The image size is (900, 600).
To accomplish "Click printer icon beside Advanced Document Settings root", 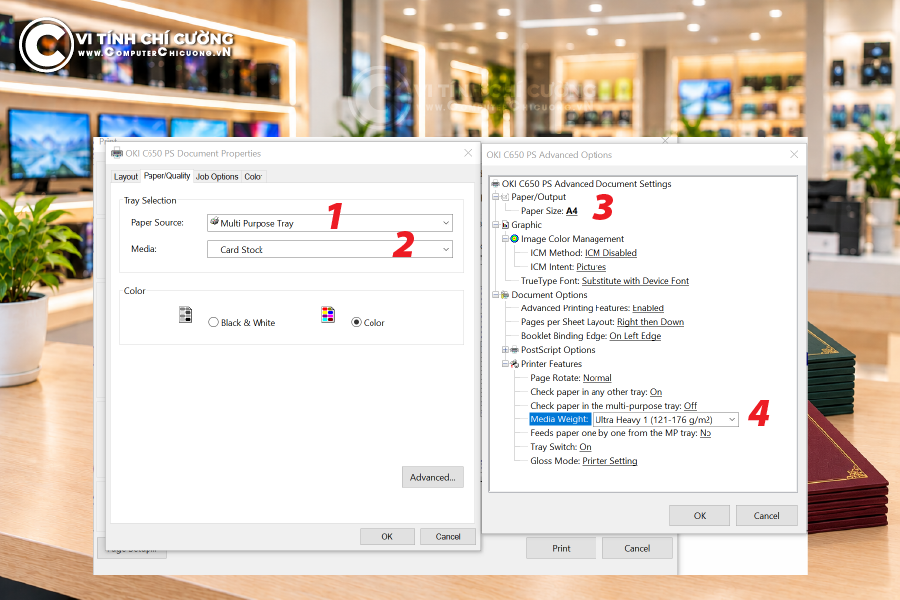I will coord(495,184).
